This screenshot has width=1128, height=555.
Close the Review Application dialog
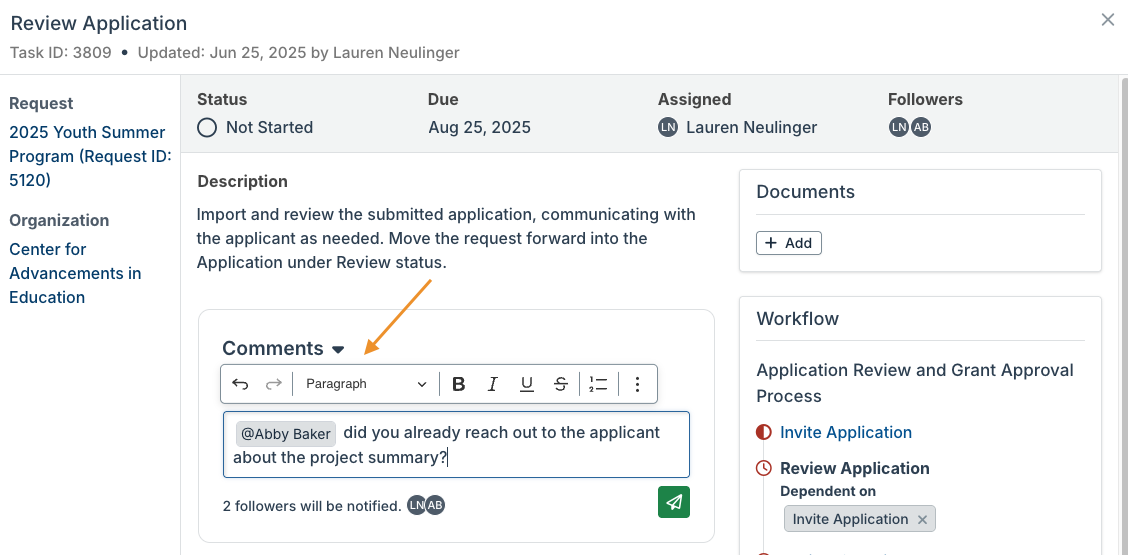pyautogui.click(x=1108, y=20)
